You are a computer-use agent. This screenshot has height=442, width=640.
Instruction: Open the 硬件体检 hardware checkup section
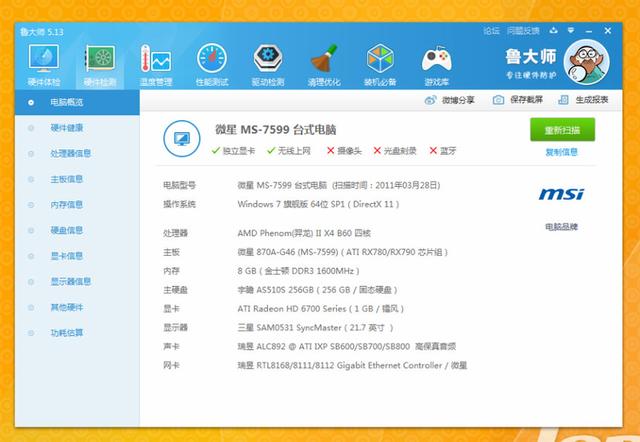click(x=44, y=65)
